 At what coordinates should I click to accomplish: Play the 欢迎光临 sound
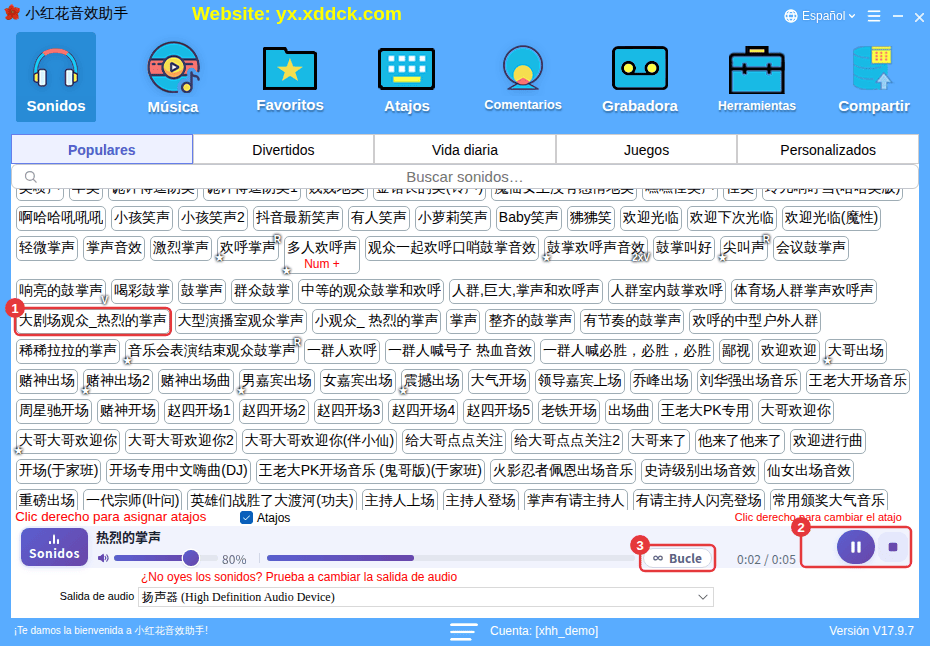click(x=651, y=218)
